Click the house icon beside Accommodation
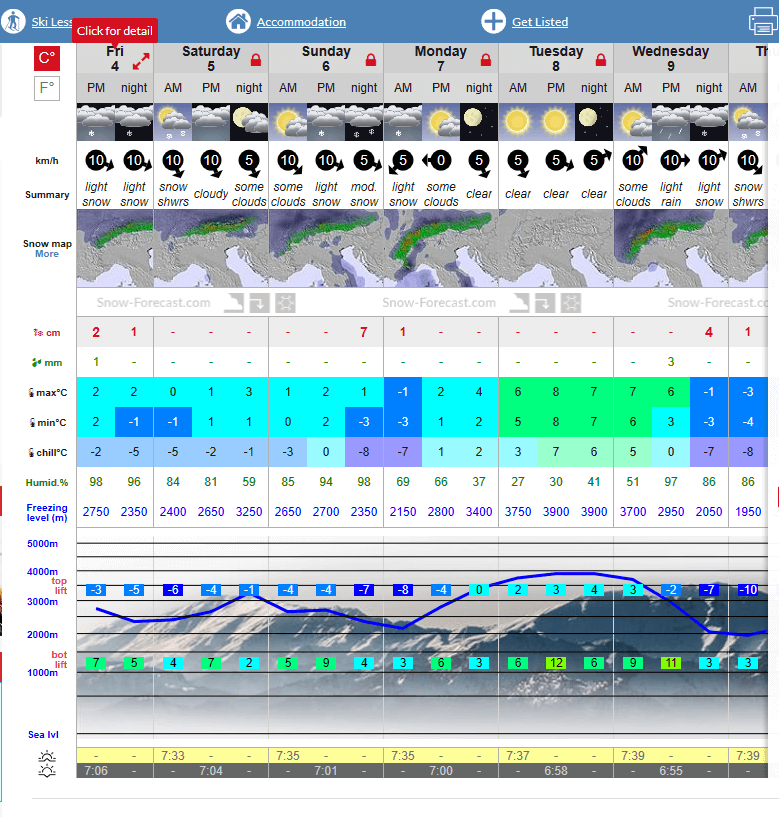This screenshot has width=779, height=817. pos(238,21)
